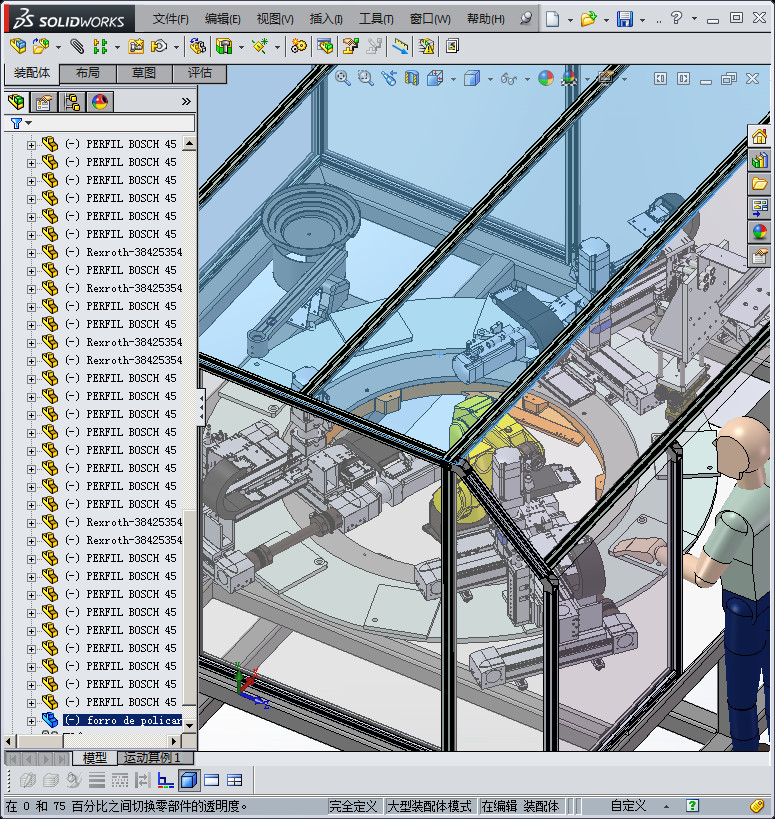Toggle the two-pane horizontal viewport layout button
This screenshot has width=775, height=819.
[x=212, y=780]
